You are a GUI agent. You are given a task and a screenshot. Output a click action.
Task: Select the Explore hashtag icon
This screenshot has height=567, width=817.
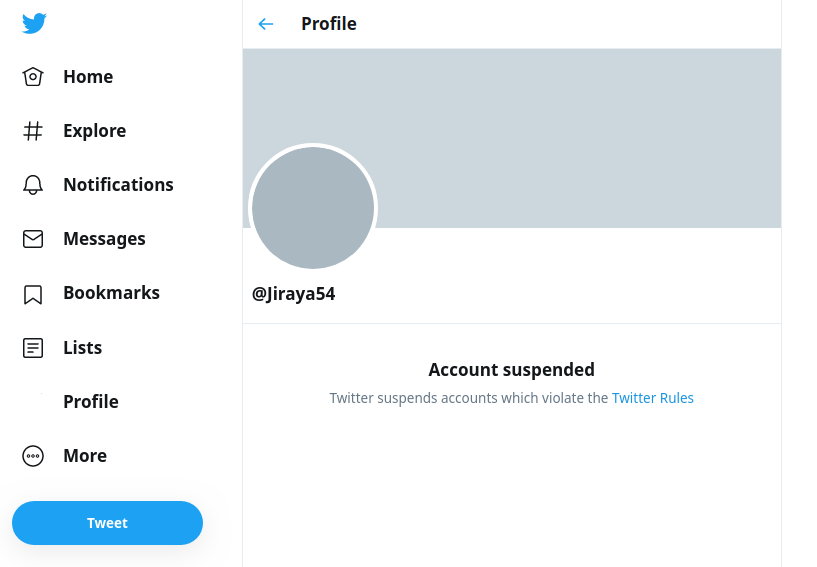tap(33, 131)
